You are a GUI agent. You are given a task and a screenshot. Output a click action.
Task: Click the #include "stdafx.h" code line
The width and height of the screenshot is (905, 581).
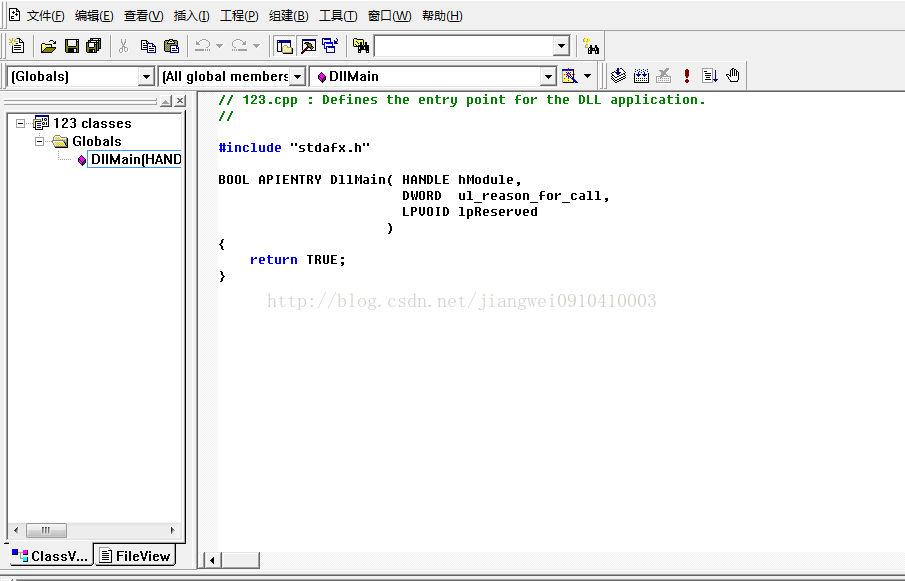pos(294,148)
